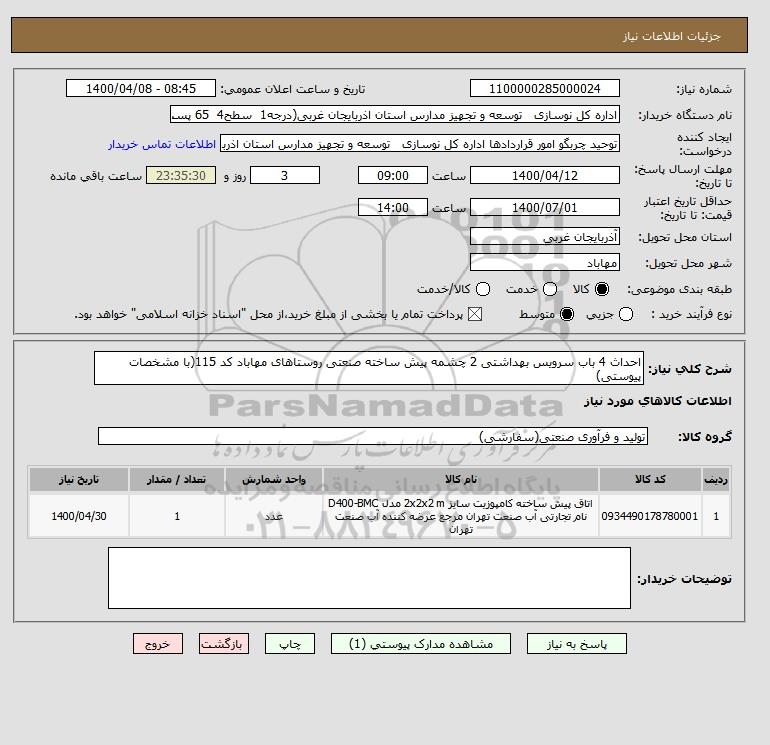Click the quantity cell 1 under تعداد / مقدار
Image resolution: width=770 pixels, height=745 pixels.
tap(177, 516)
